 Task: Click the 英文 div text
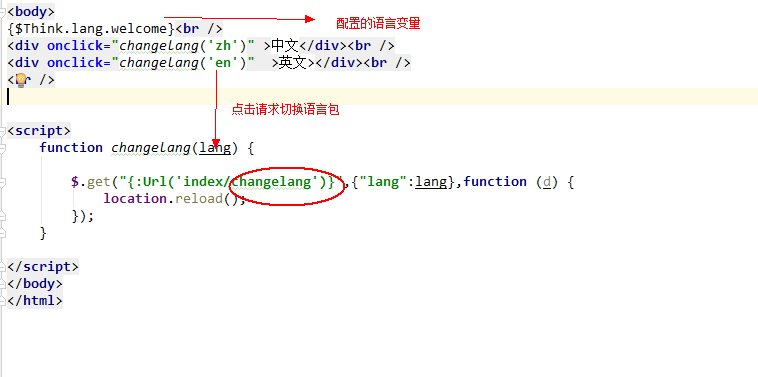click(x=292, y=63)
